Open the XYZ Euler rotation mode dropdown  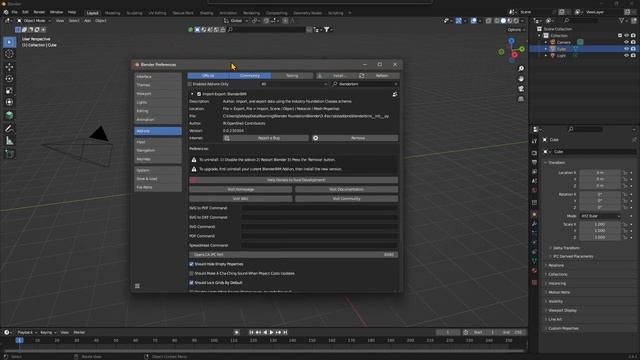tap(600, 216)
